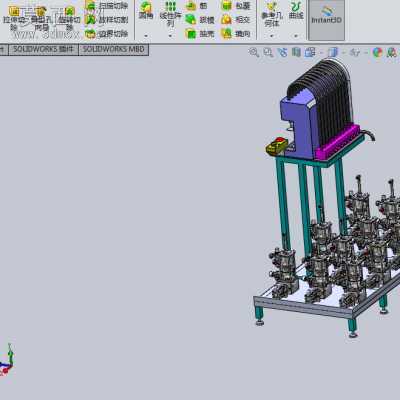The image size is (400, 400).
Task: Click Zoom to Area magnifier icon
Action: (268, 52)
